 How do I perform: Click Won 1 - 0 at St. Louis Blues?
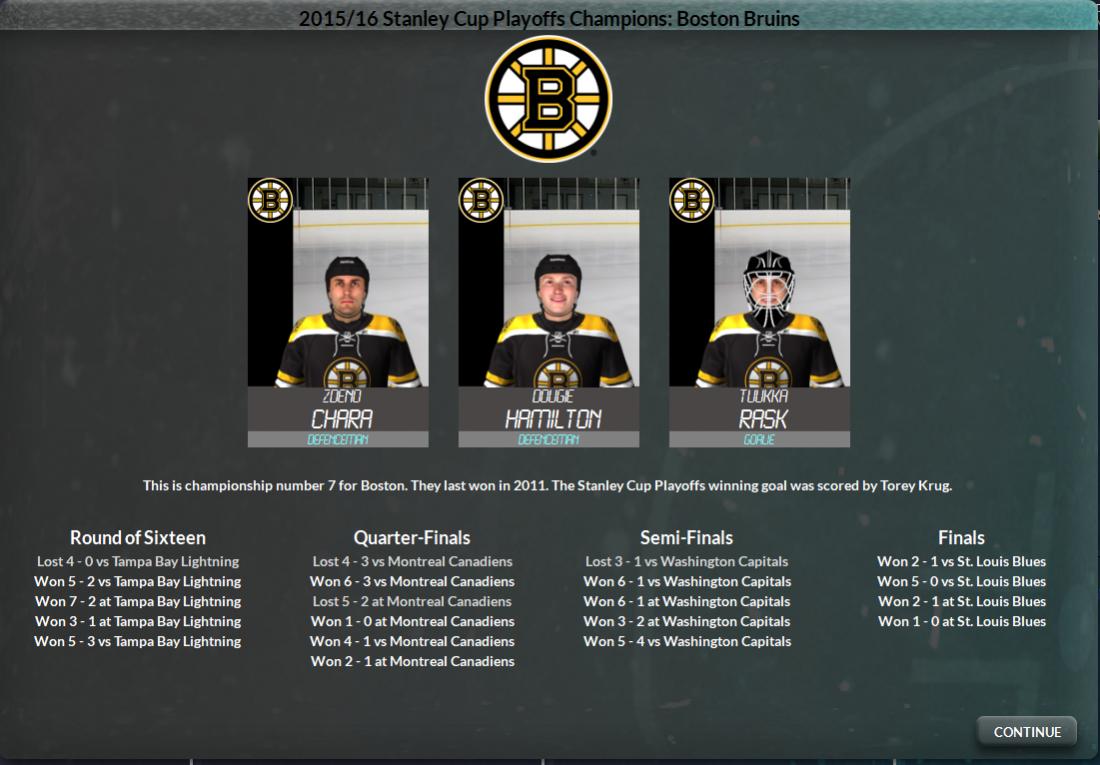click(x=961, y=621)
